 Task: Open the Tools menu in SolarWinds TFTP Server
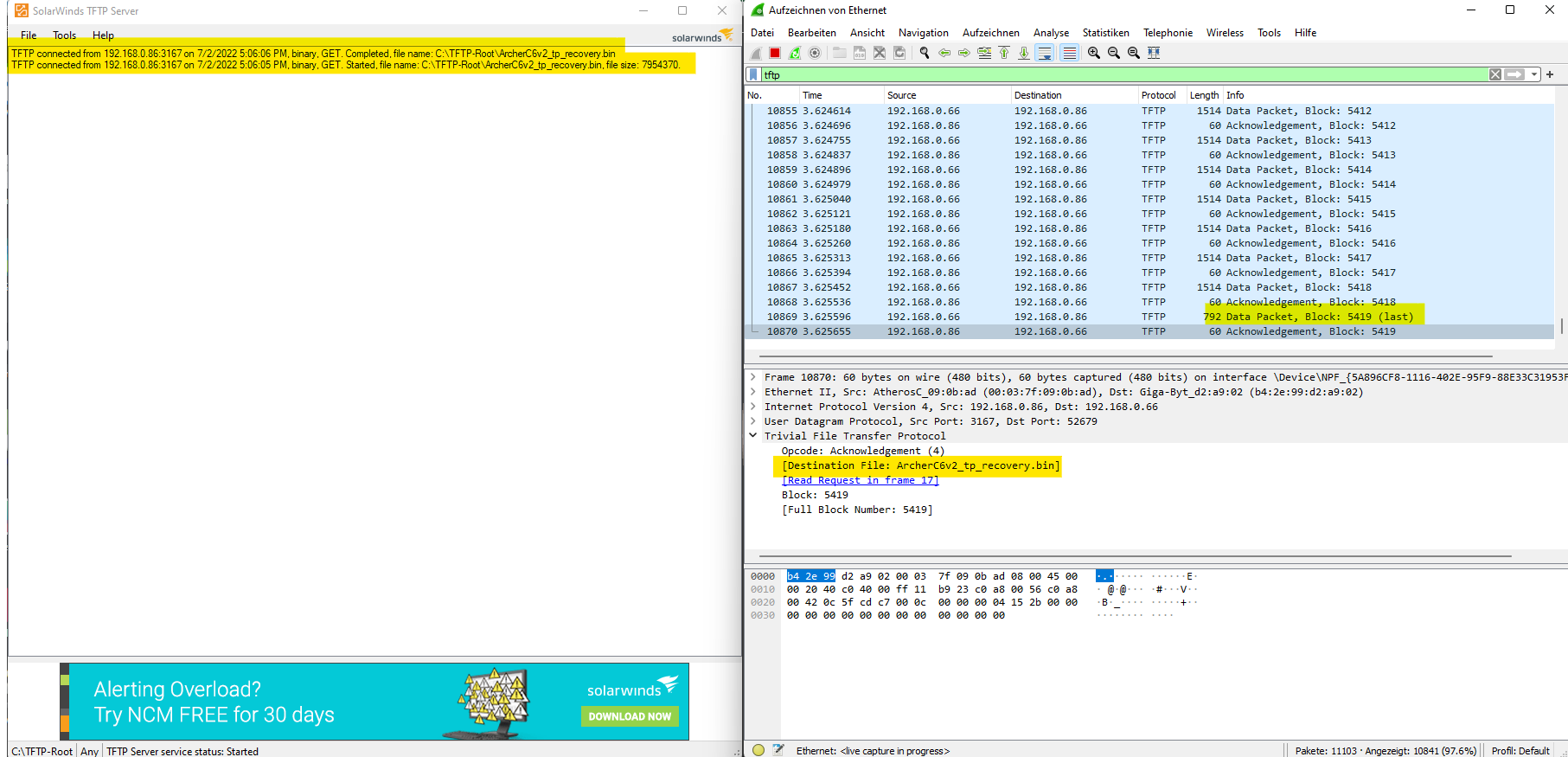click(64, 35)
